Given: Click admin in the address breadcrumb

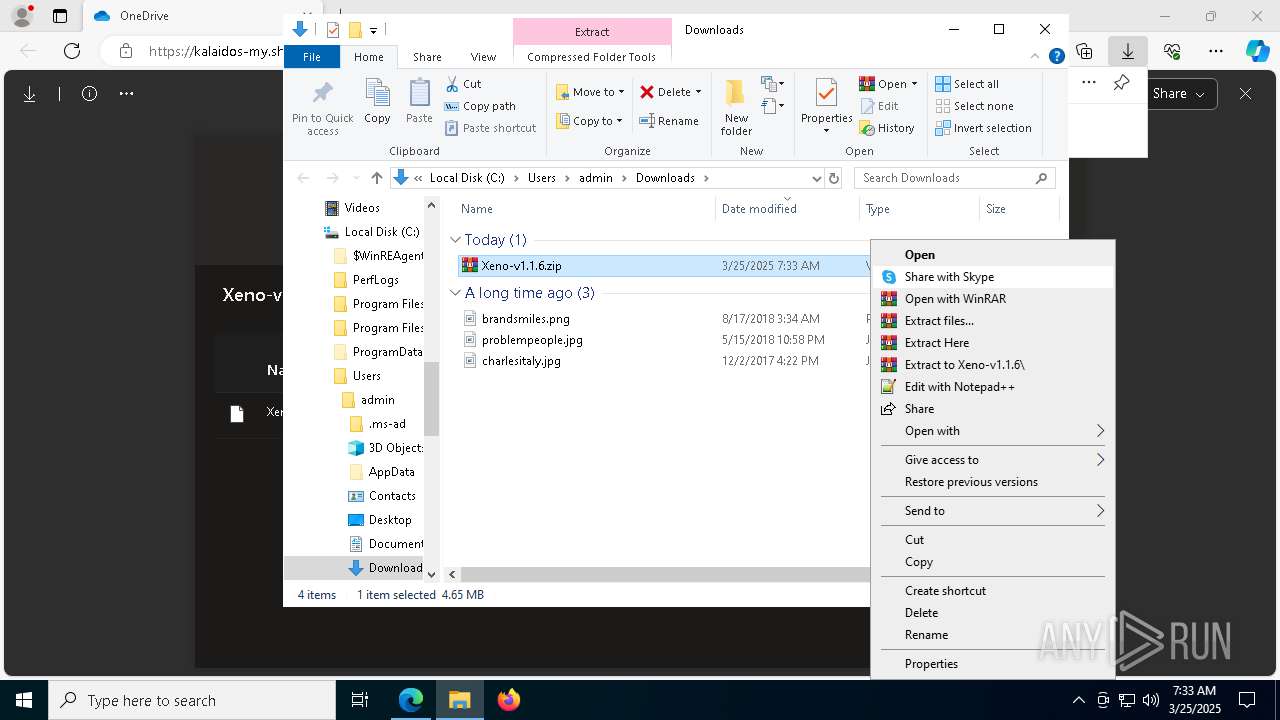Looking at the screenshot, I should pos(596,178).
